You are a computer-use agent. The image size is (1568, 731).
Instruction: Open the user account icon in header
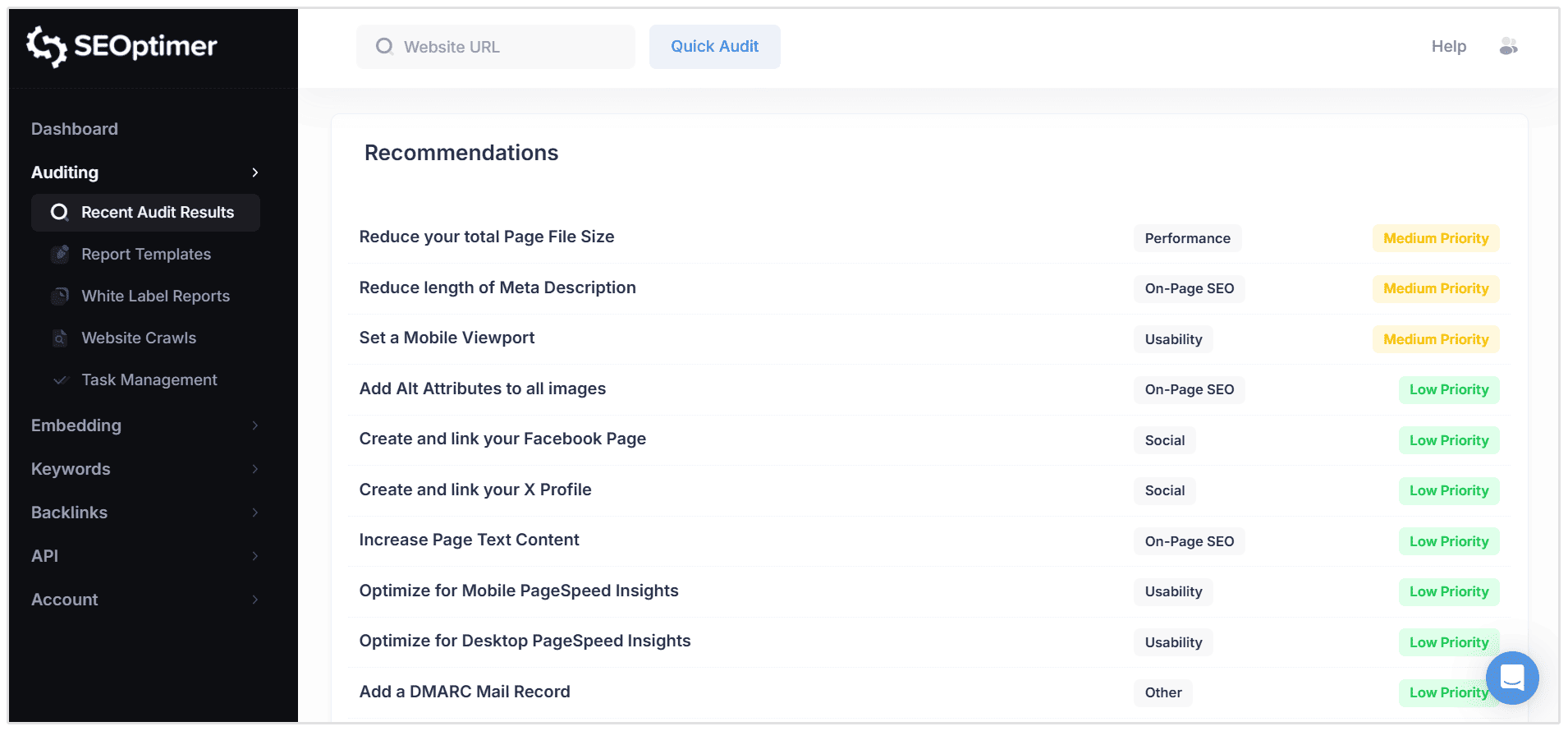(x=1508, y=47)
